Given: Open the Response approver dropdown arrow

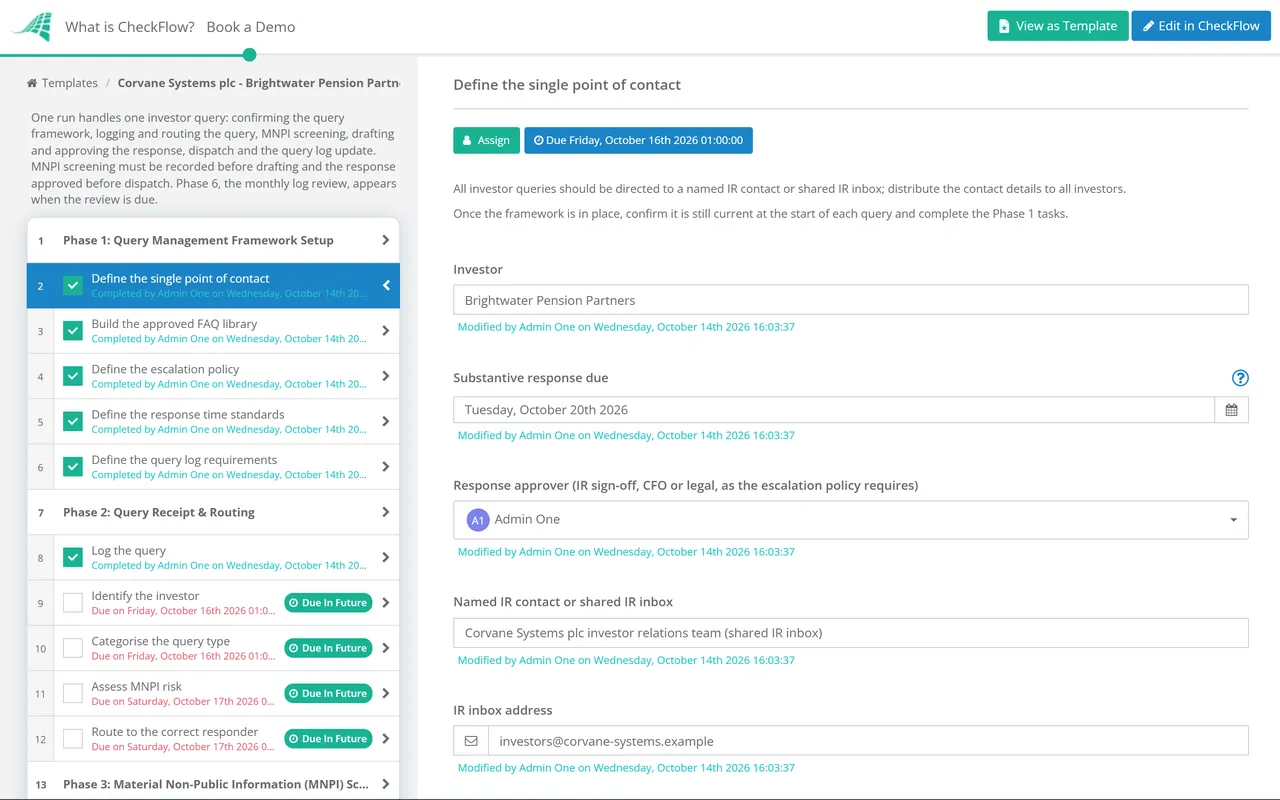Looking at the screenshot, I should [x=1233, y=520].
